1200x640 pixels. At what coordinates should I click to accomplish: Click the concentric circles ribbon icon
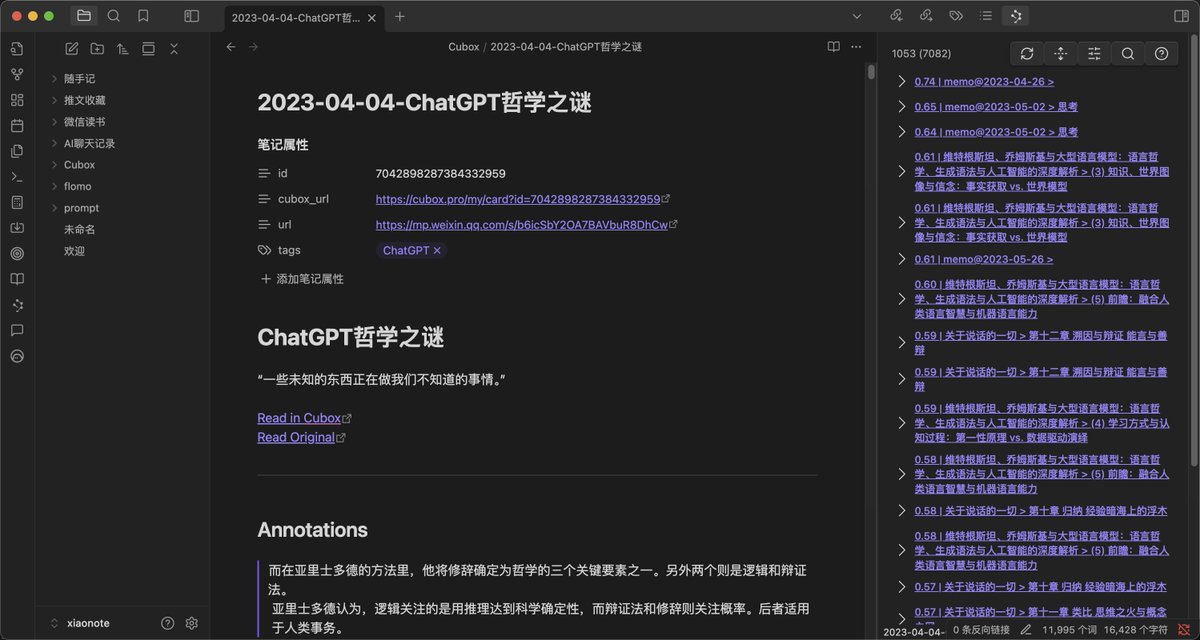pos(17,253)
